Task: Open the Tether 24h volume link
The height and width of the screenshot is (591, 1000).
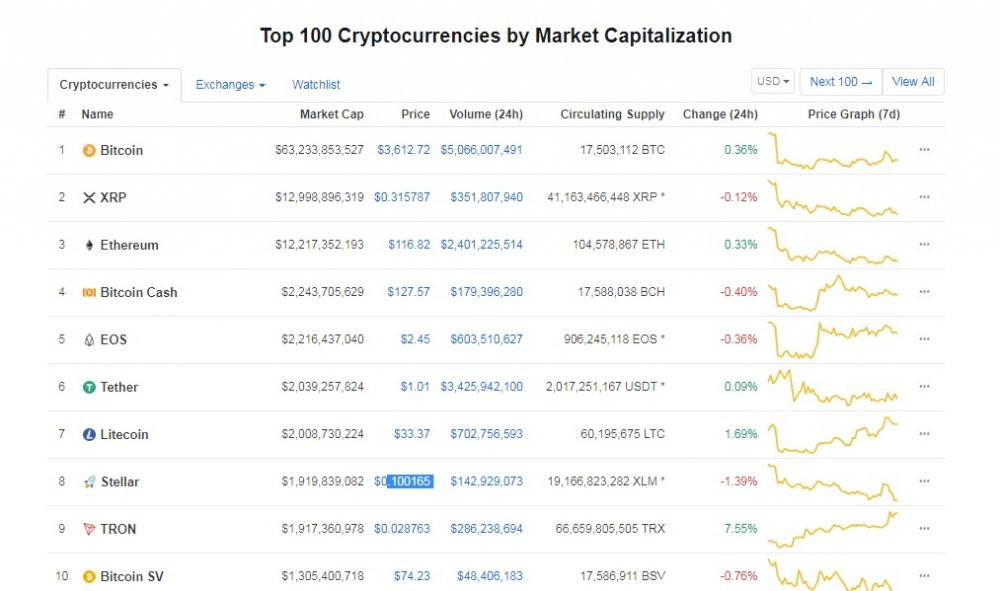Action: point(486,387)
